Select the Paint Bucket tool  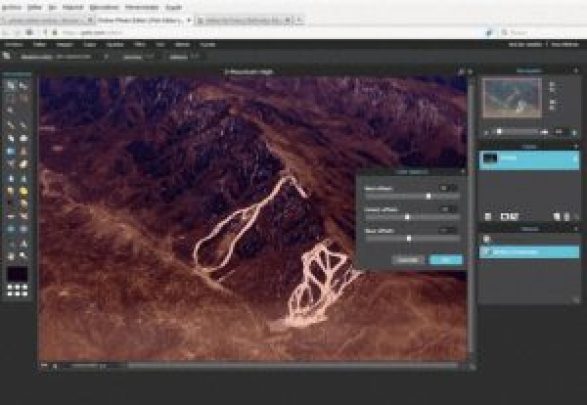pyautogui.click(x=24, y=138)
